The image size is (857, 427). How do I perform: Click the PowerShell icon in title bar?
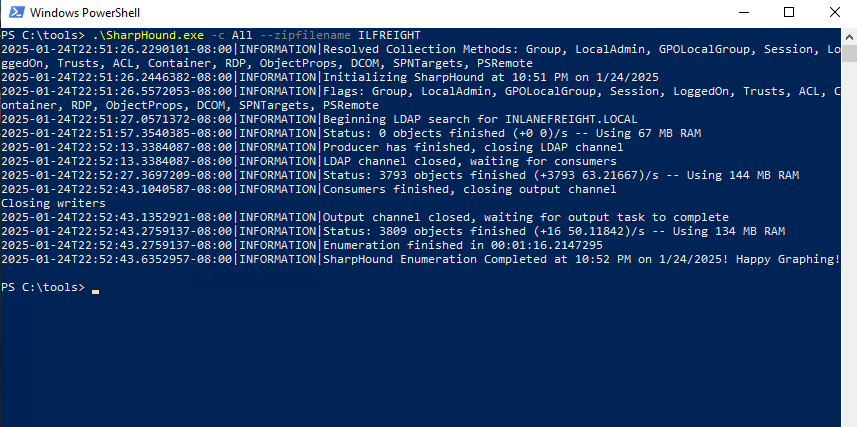tap(14, 14)
